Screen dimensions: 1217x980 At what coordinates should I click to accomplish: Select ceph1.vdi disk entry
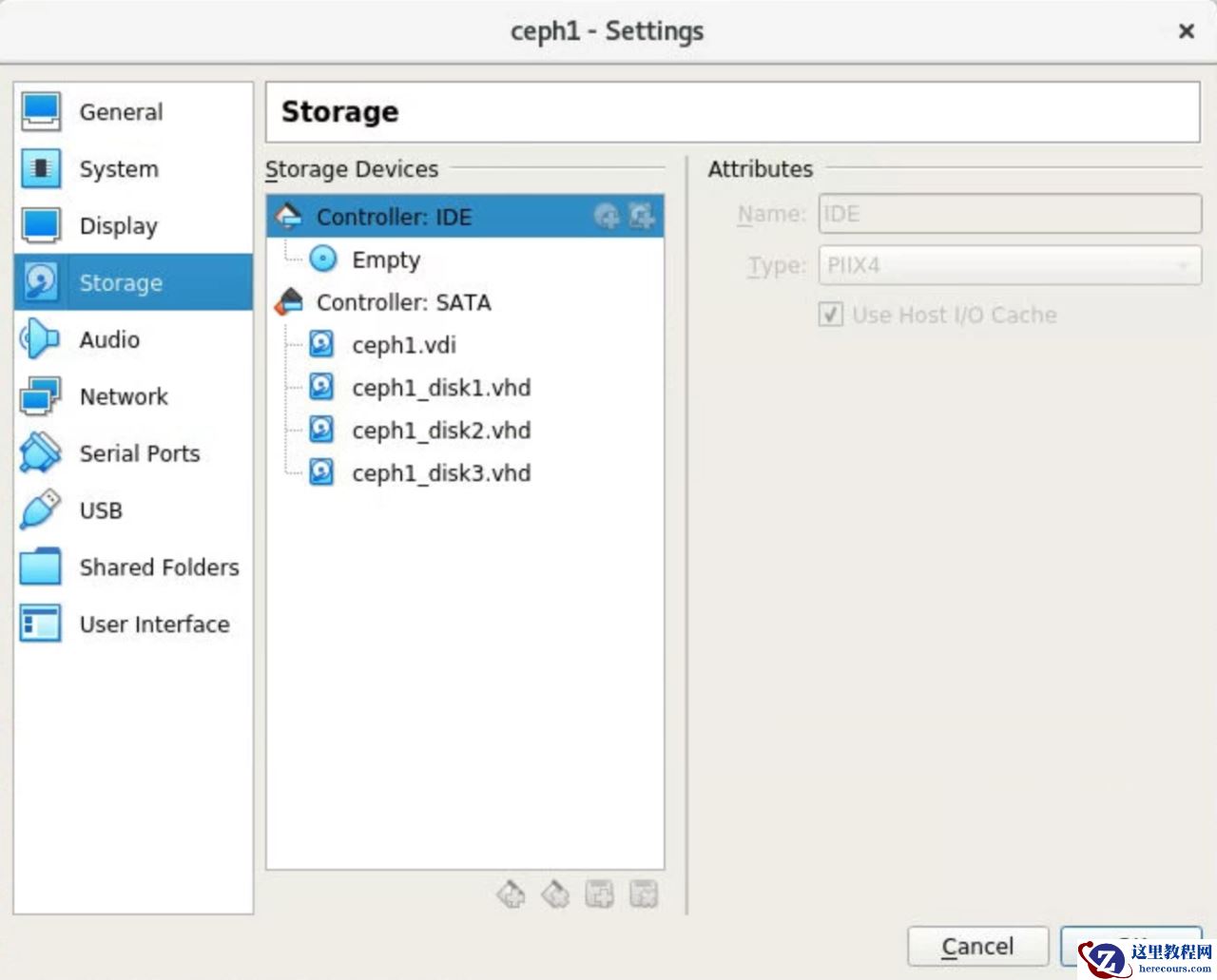465,345
